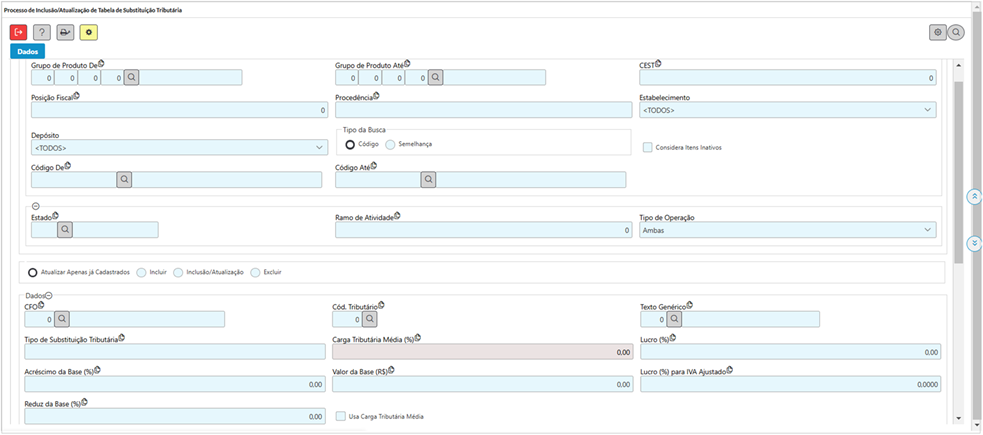The height and width of the screenshot is (435, 983).
Task: Click the Lucro (%) input field
Action: (789, 352)
